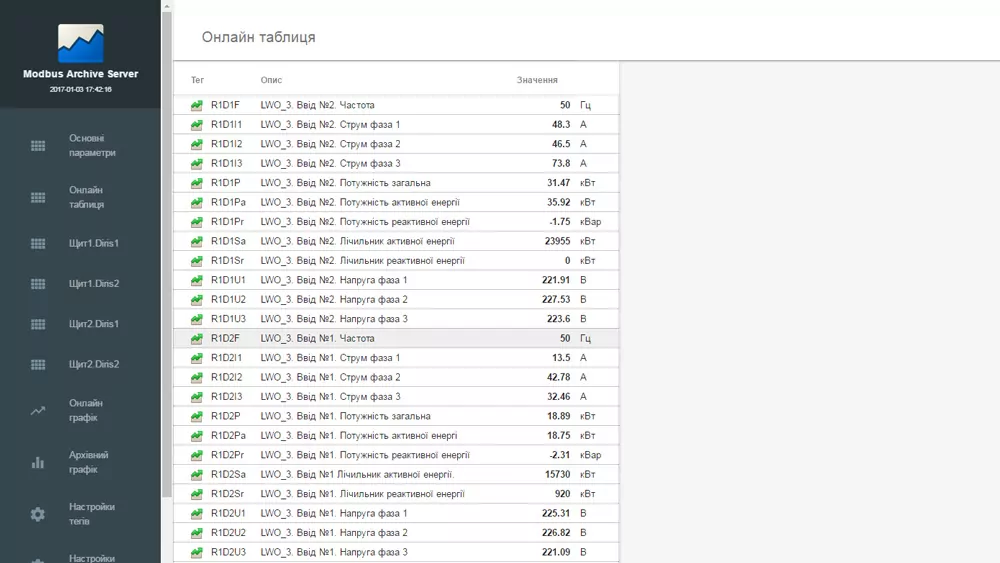Viewport: 1000px width, 563px height.
Task: Select tag name R1D1F
Action: coord(225,105)
